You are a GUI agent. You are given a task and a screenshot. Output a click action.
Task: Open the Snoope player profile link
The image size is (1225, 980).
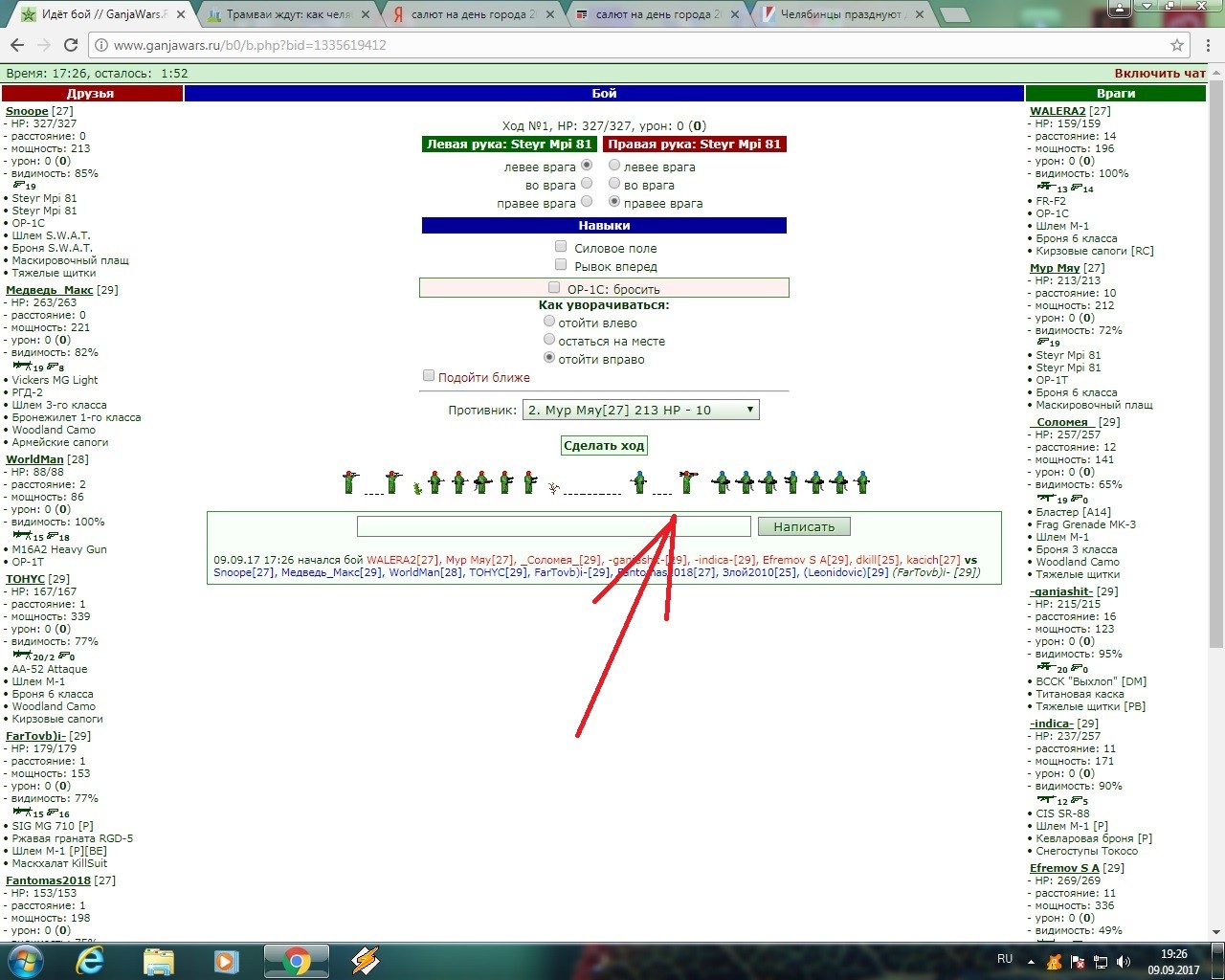pos(27,111)
